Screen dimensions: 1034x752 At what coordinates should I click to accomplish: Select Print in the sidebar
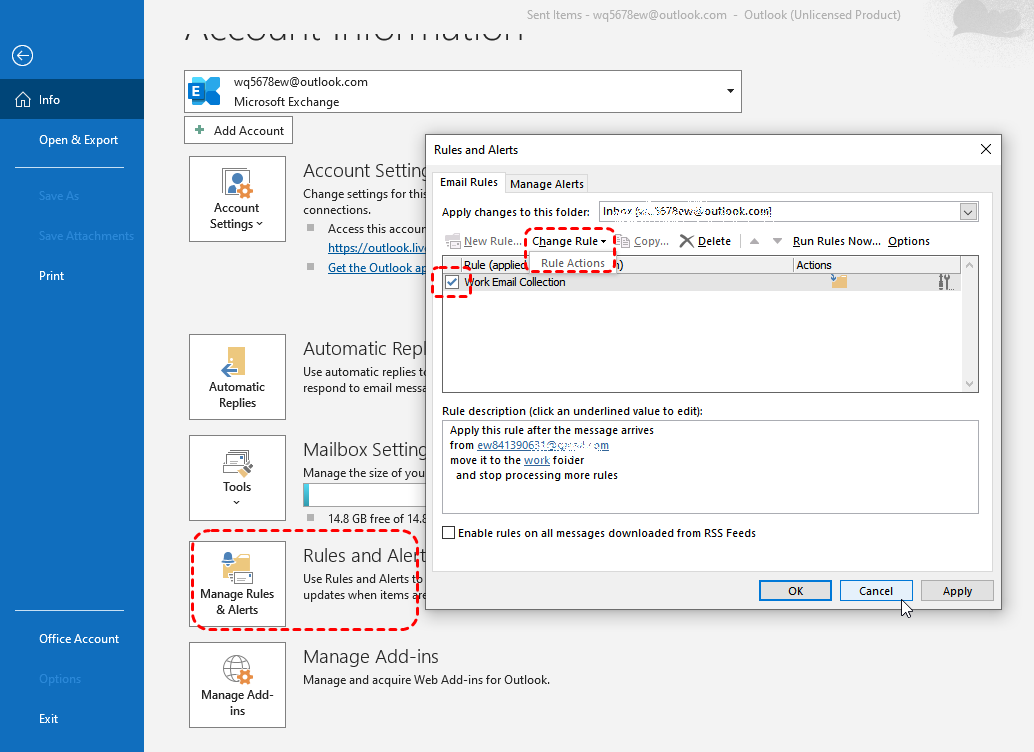tap(51, 276)
